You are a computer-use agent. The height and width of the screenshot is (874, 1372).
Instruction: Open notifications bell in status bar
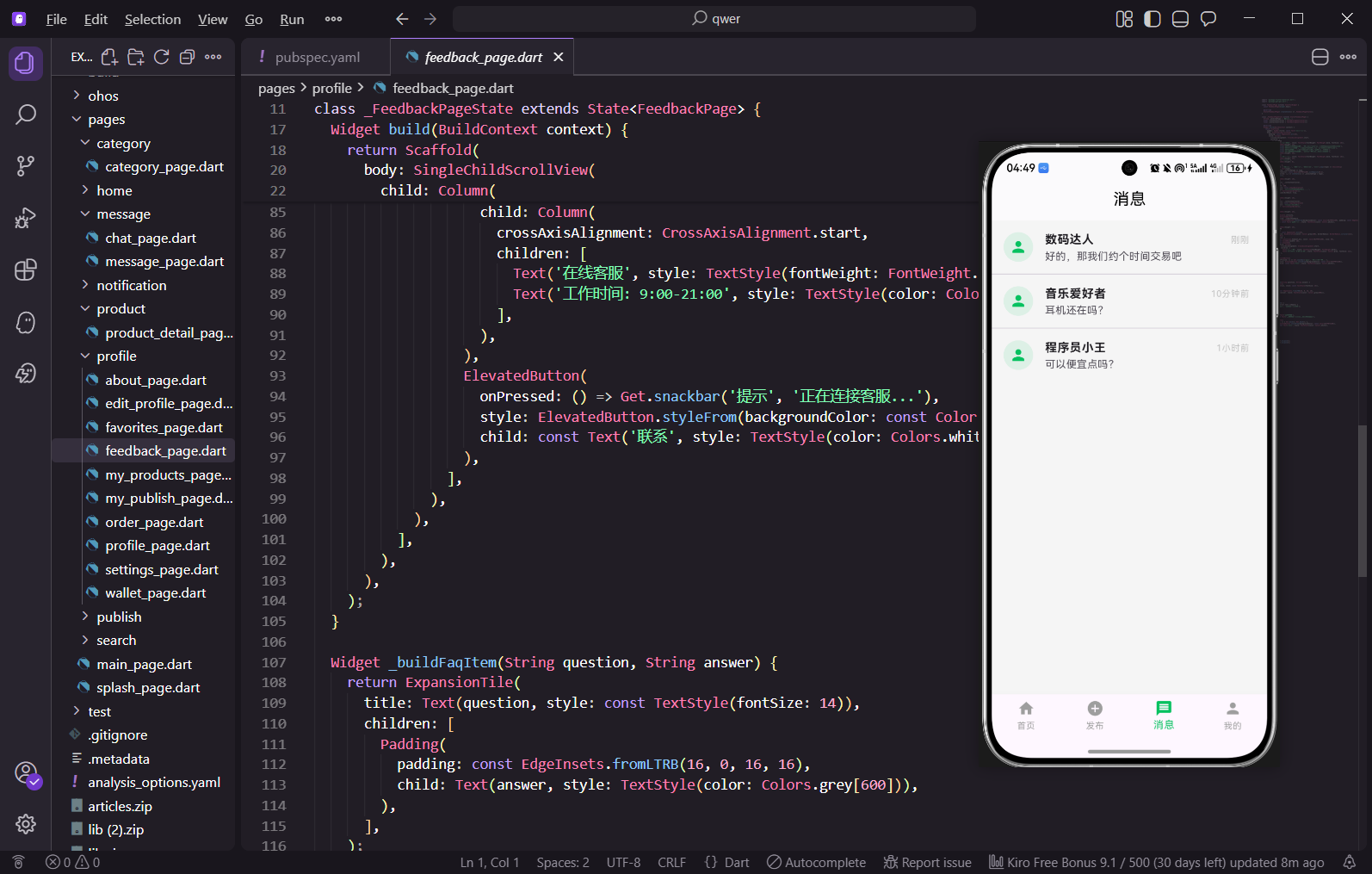[1350, 862]
